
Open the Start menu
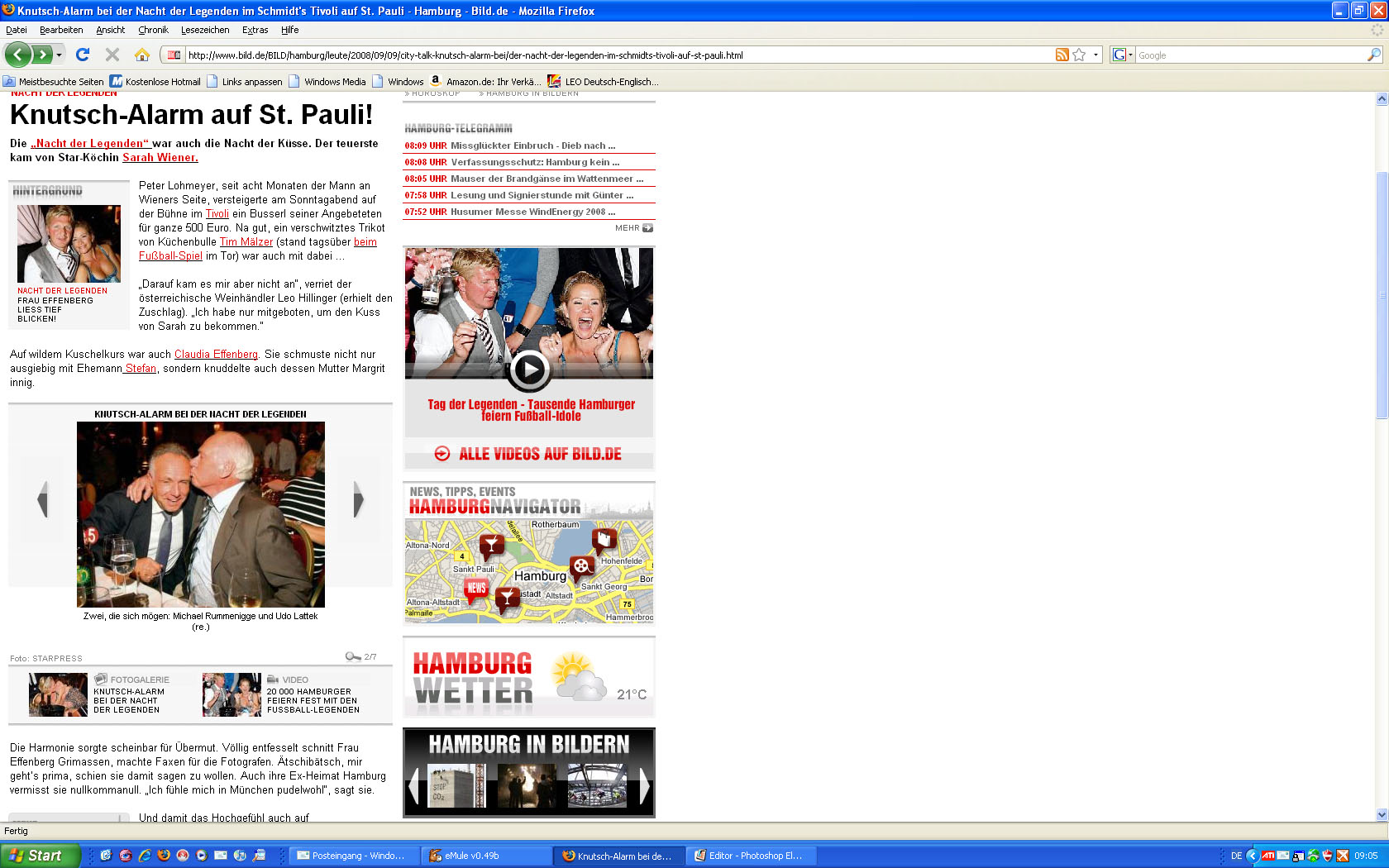pyautogui.click(x=40, y=856)
